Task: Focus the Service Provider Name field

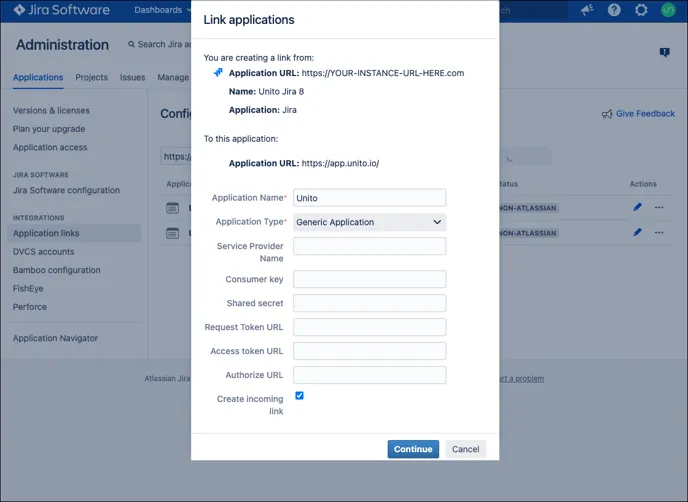Action: [x=369, y=246]
